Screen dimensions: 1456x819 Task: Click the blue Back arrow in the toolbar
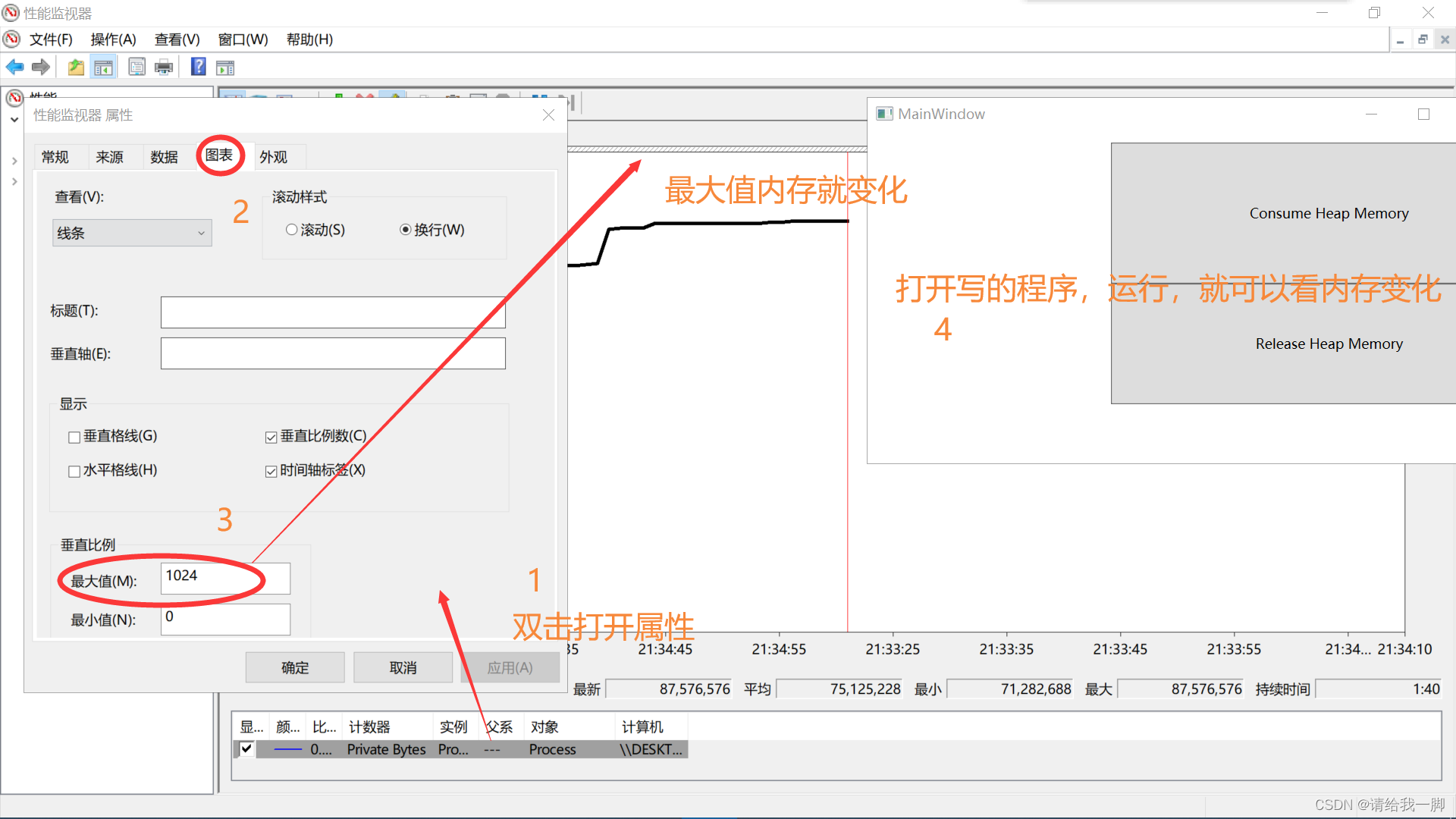[14, 67]
